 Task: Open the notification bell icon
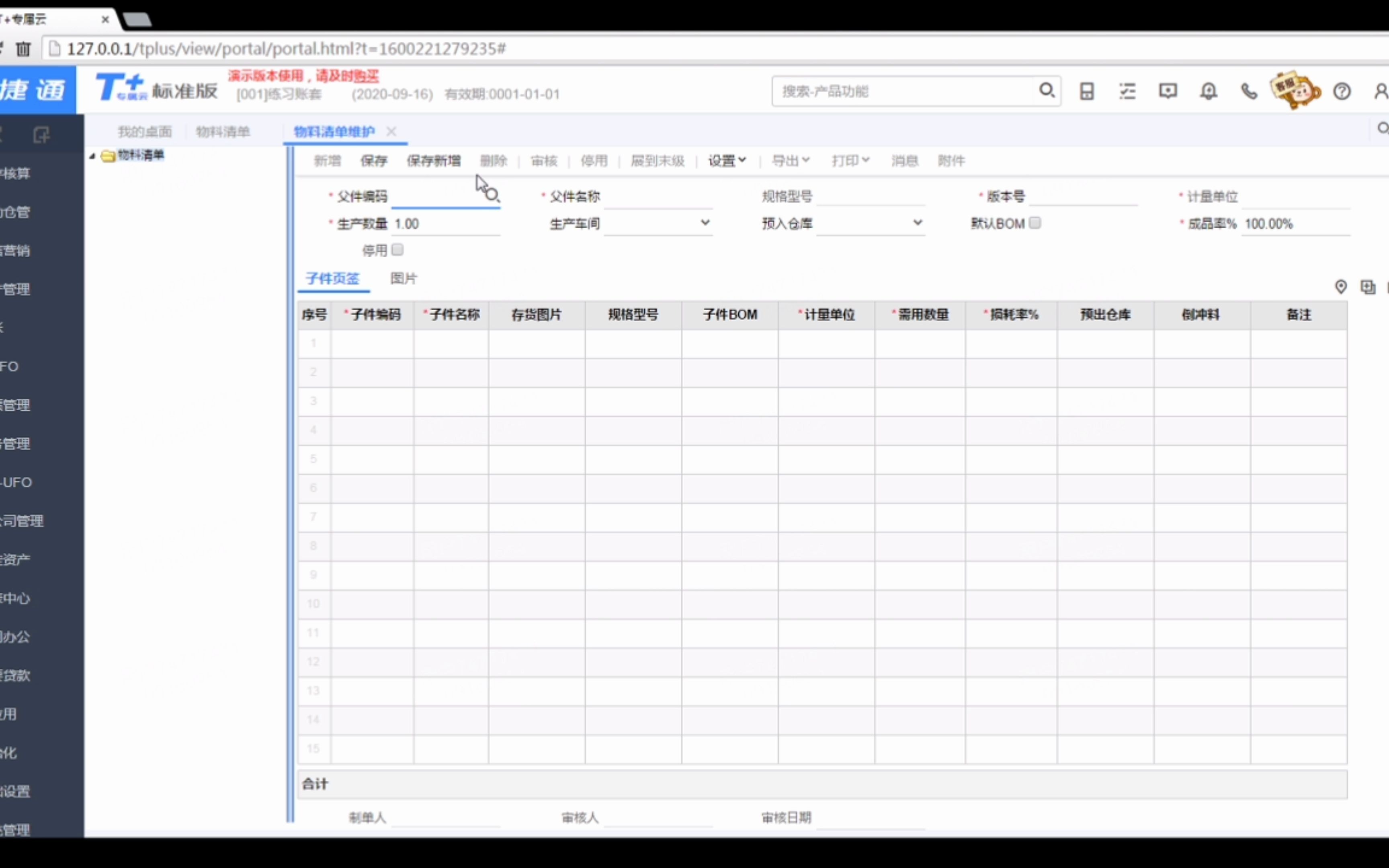[x=1208, y=91]
